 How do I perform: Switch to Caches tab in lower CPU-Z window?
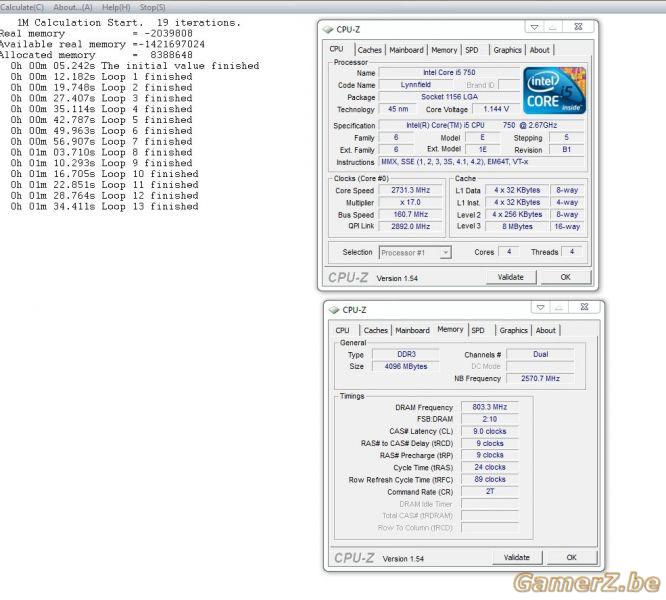375,330
